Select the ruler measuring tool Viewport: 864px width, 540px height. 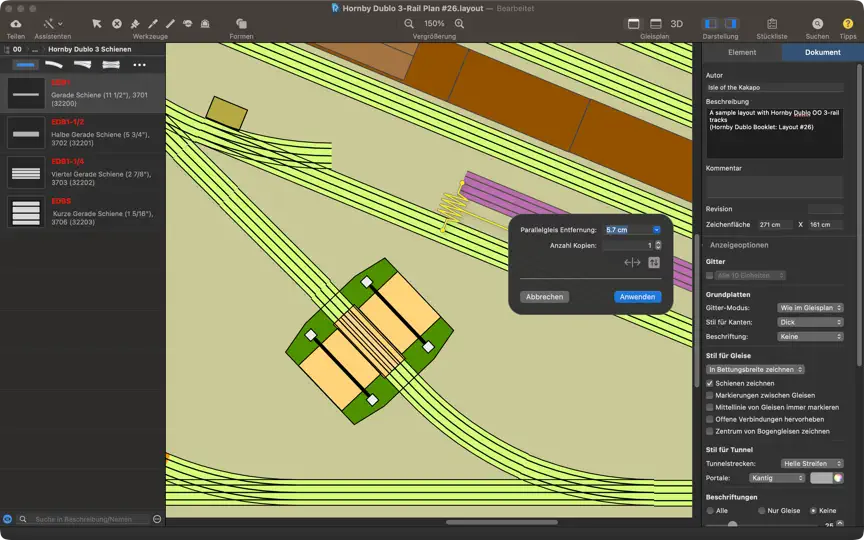pyautogui.click(x=170, y=24)
